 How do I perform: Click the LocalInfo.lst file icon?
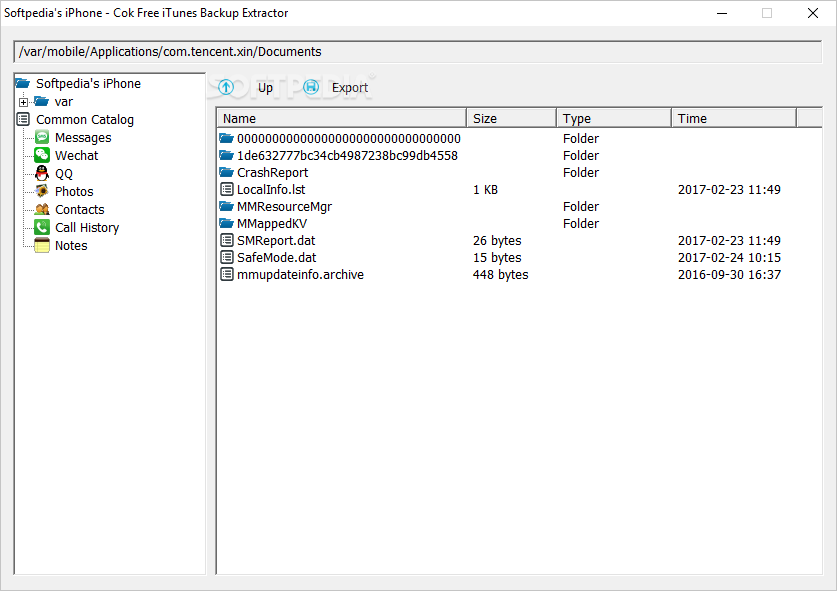click(x=227, y=189)
